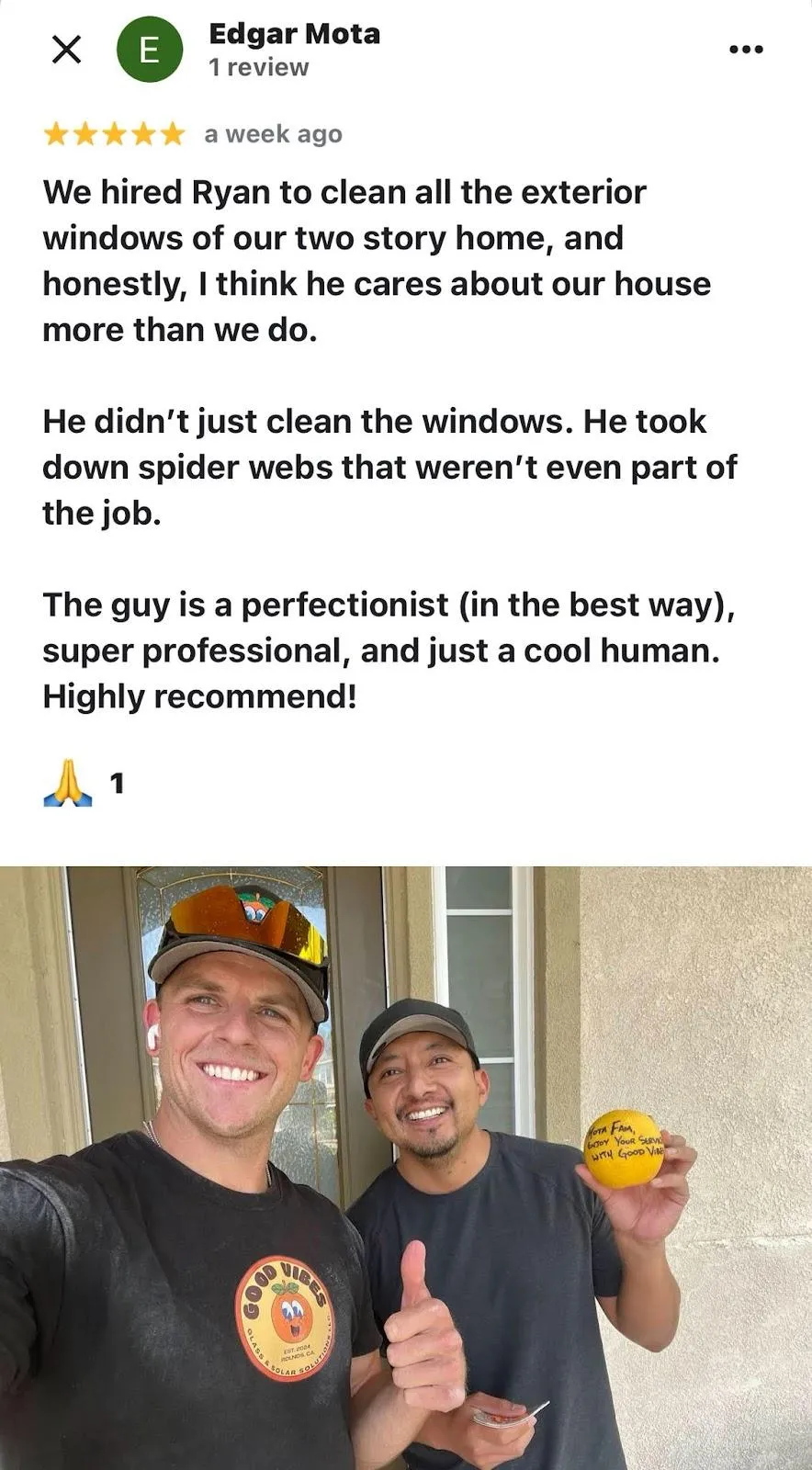This screenshot has width=812, height=1470.
Task: Click the middle gold rating star
Action: tap(114, 135)
